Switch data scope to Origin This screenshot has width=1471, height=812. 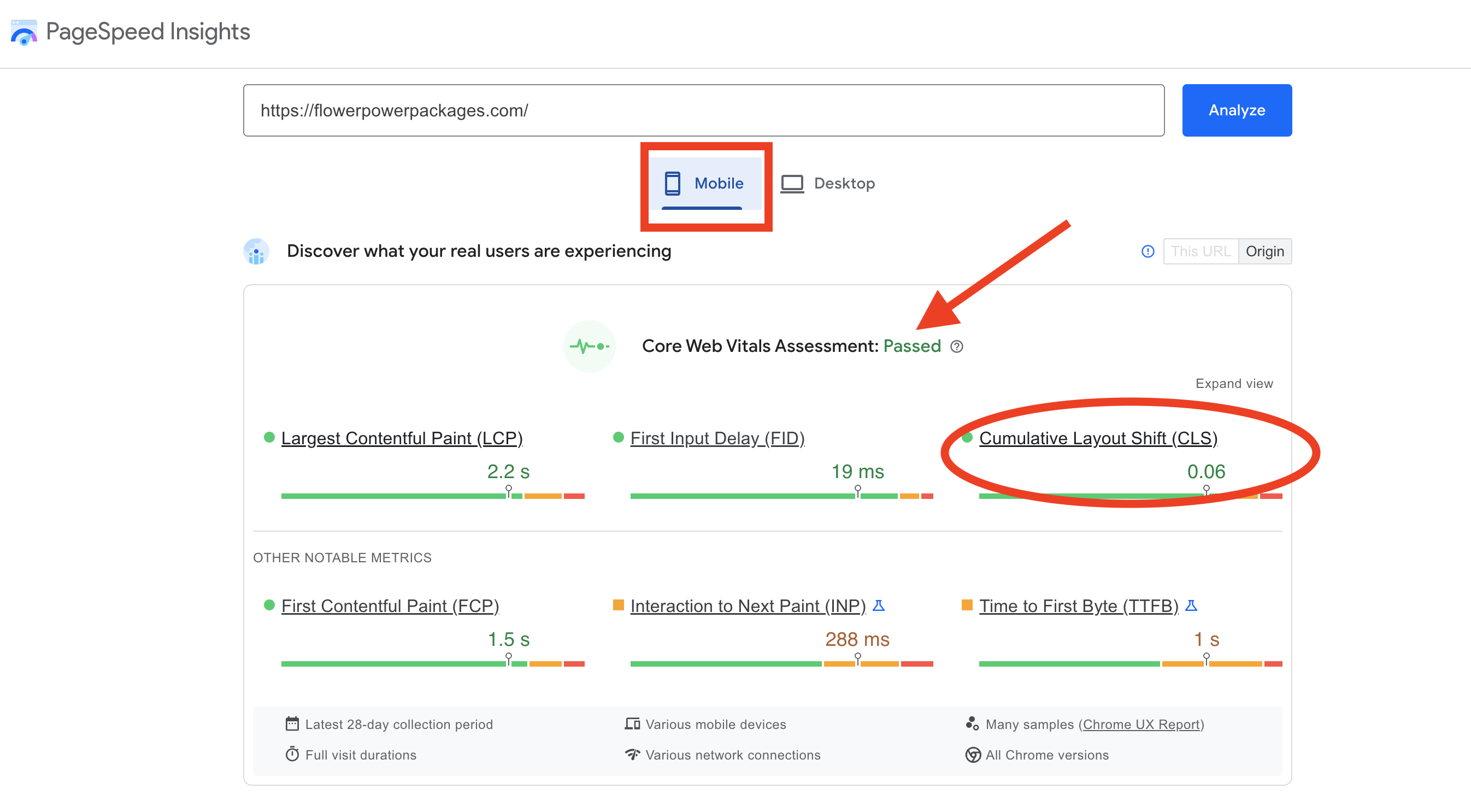pos(1264,251)
